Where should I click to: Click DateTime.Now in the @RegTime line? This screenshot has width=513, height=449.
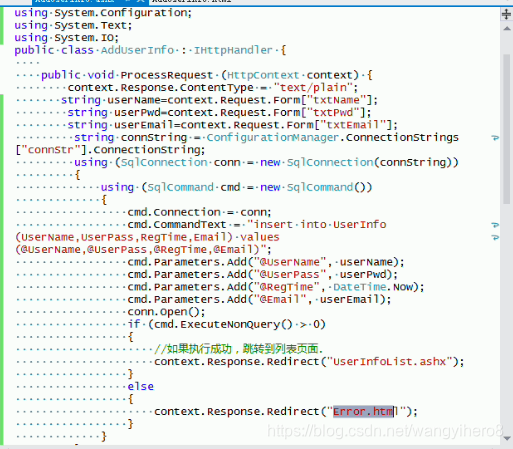(x=373, y=287)
